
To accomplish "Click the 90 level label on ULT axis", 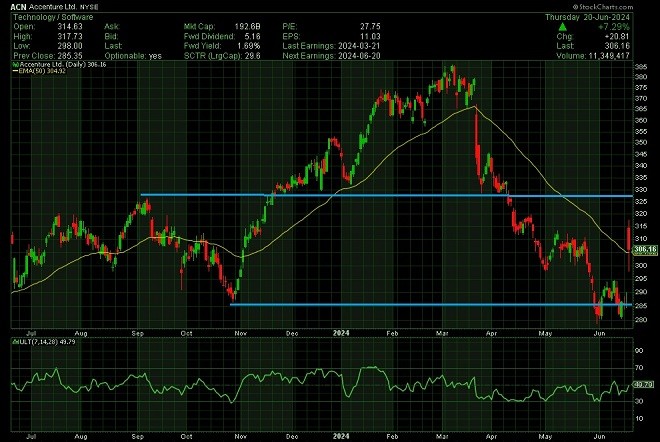I will [639, 351].
